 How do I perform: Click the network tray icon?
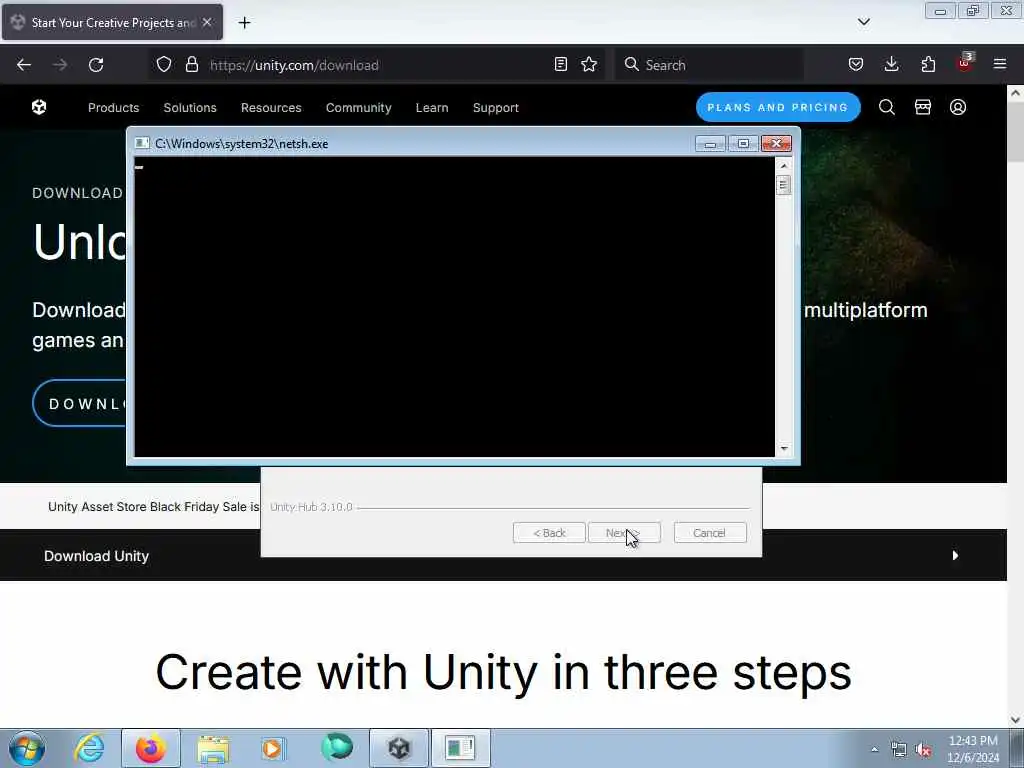point(899,750)
